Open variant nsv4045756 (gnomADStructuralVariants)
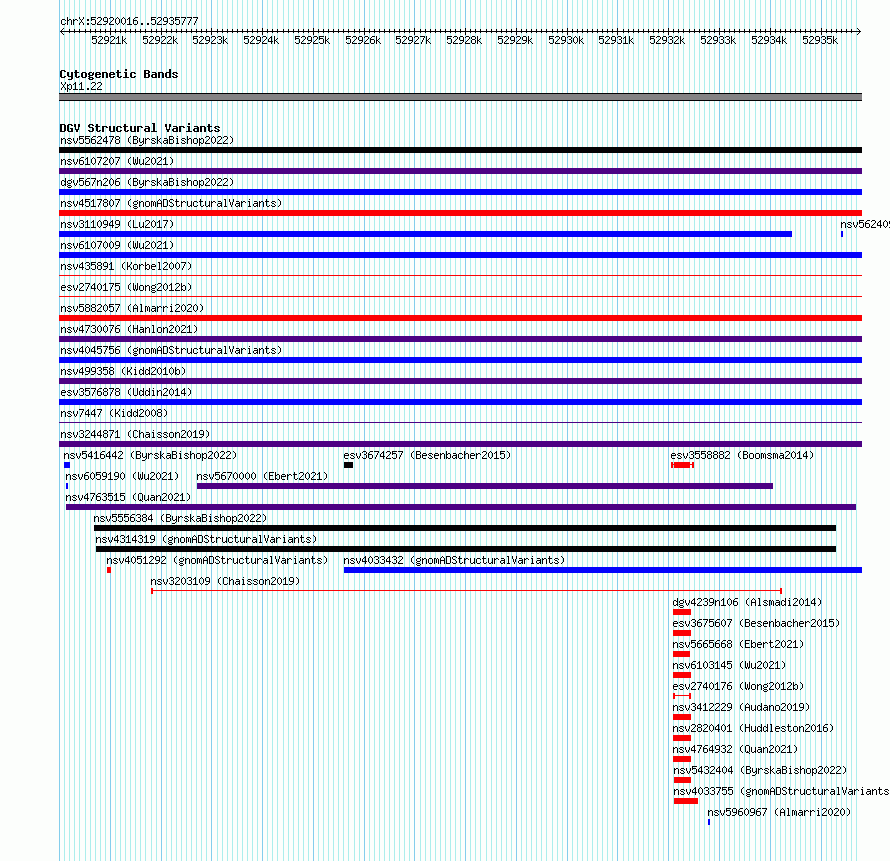This screenshot has width=890, height=861. click(x=171, y=350)
